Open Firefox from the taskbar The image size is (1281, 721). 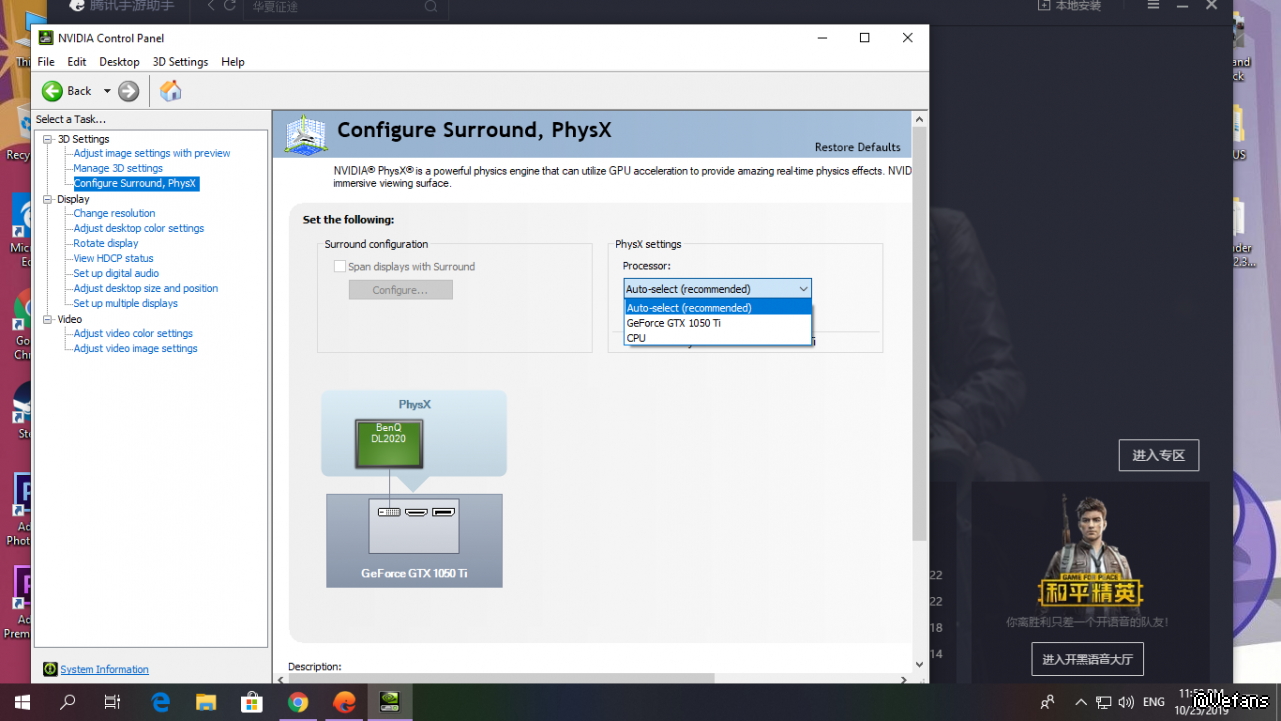344,702
